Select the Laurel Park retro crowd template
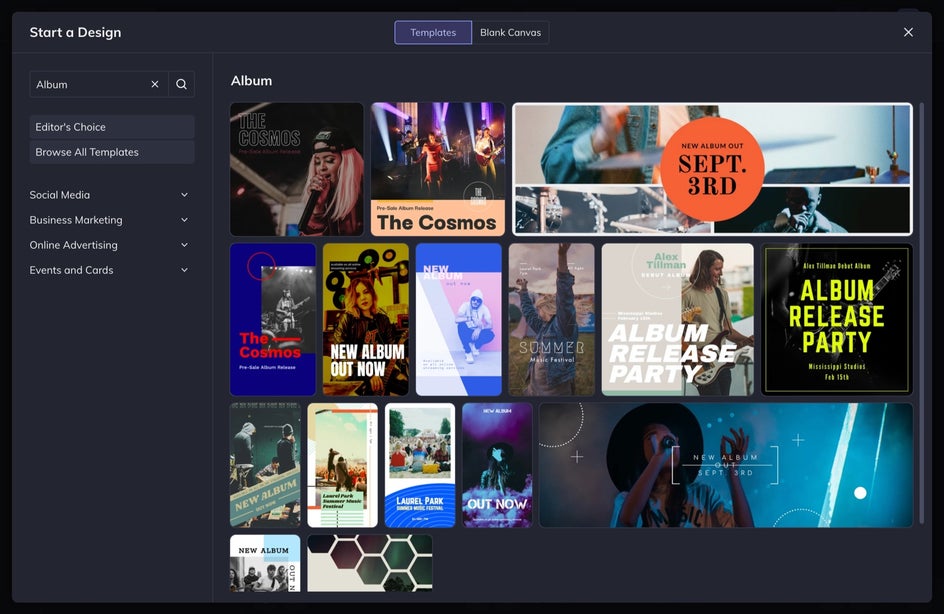 click(343, 465)
